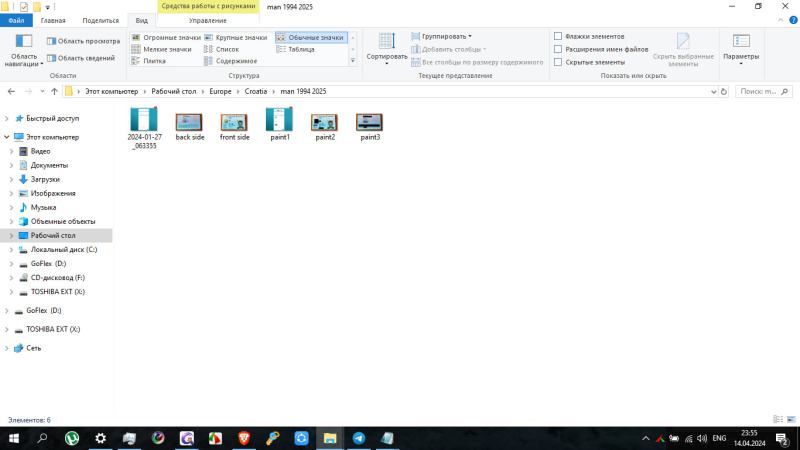
Task: Switch to the Home (Главная) ribbon tab
Action: point(53,20)
